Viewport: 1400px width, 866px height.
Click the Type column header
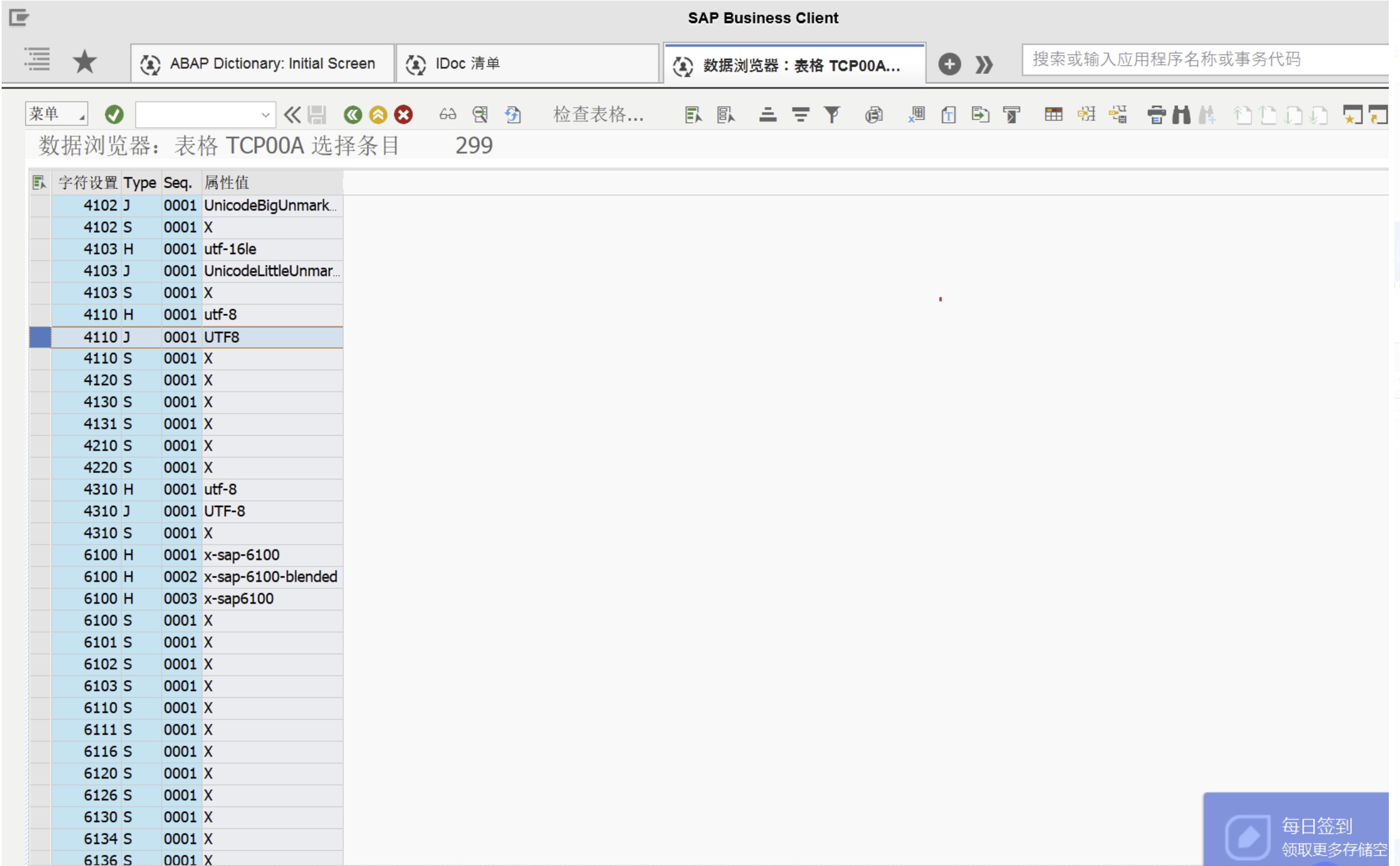pos(141,183)
